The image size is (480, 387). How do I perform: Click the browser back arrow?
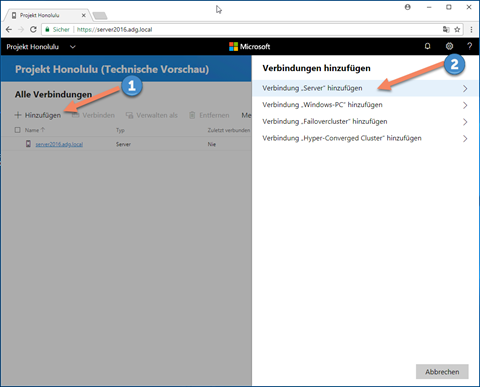tap(9, 29)
